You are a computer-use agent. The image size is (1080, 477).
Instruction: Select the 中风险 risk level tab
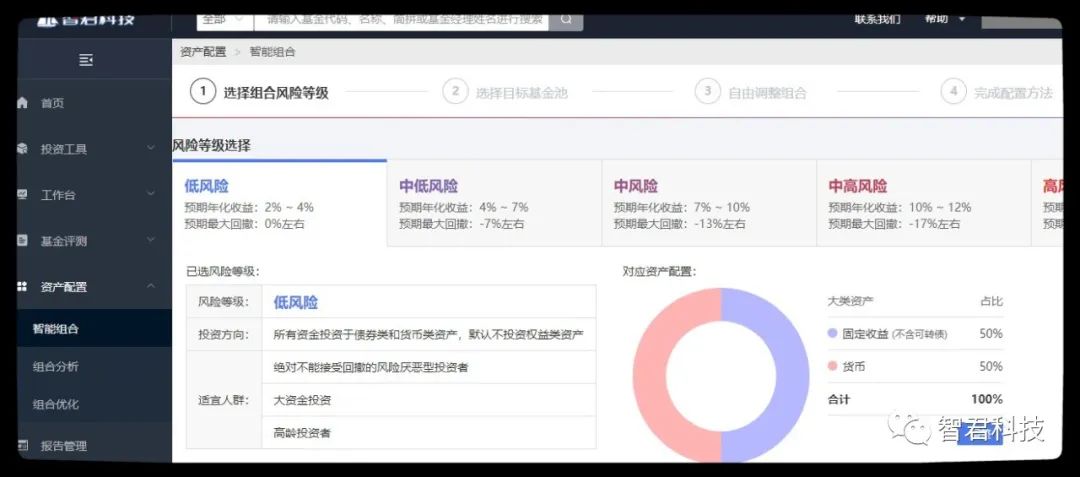709,204
